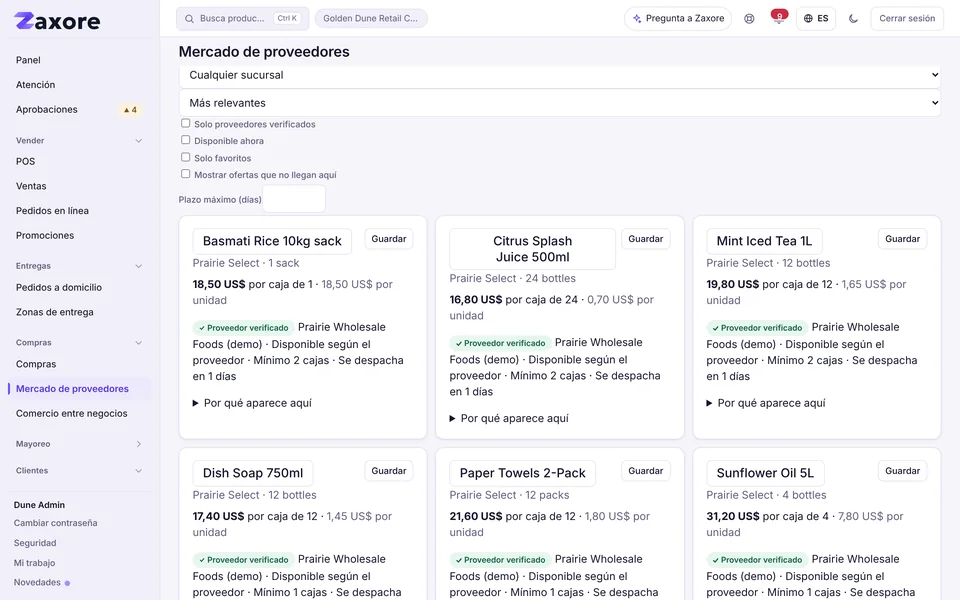Click Guardar on Mint Iced Tea 1L

(902, 239)
